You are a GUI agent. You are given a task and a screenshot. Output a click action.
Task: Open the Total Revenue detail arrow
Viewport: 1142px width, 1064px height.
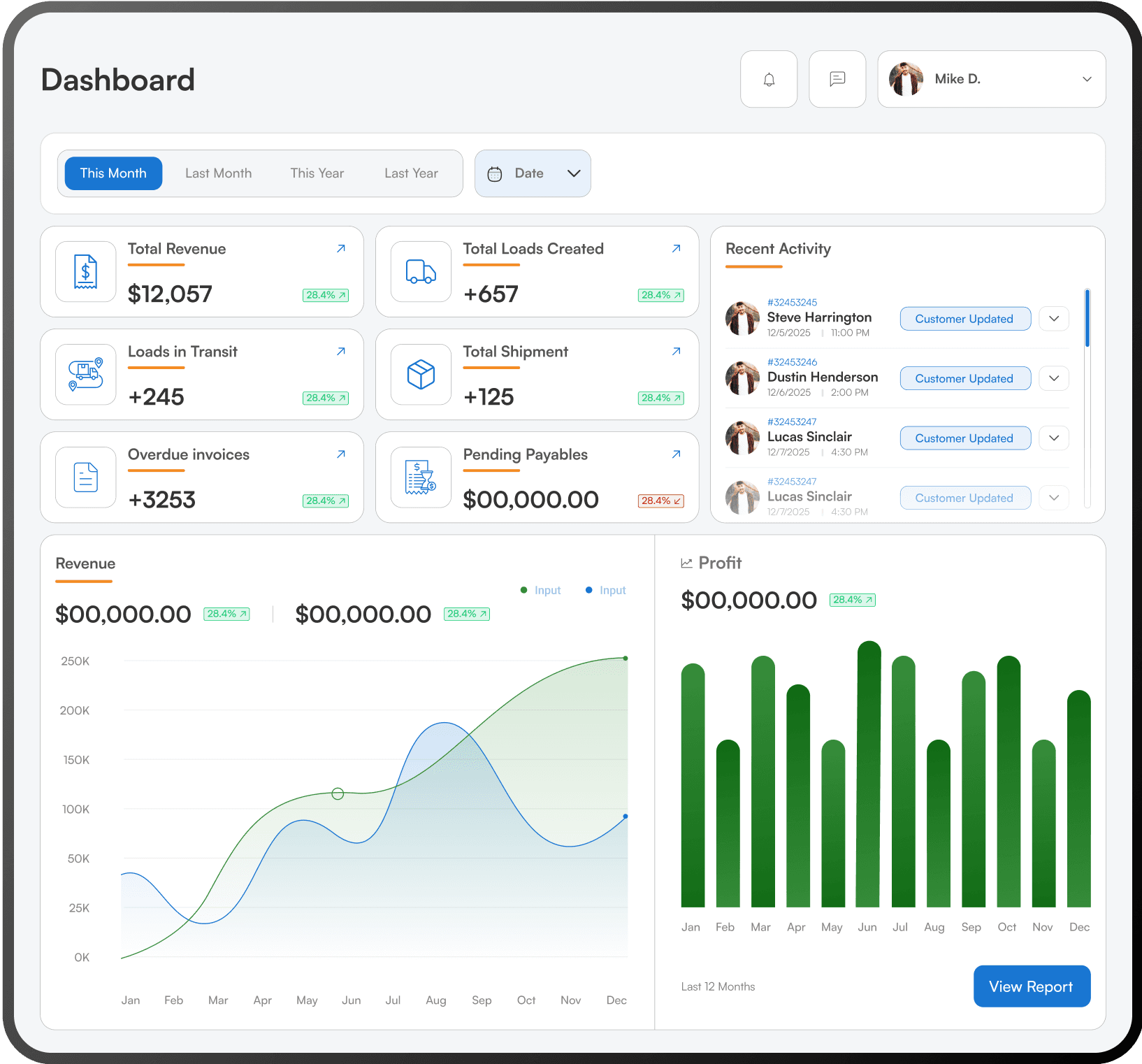pyautogui.click(x=340, y=248)
